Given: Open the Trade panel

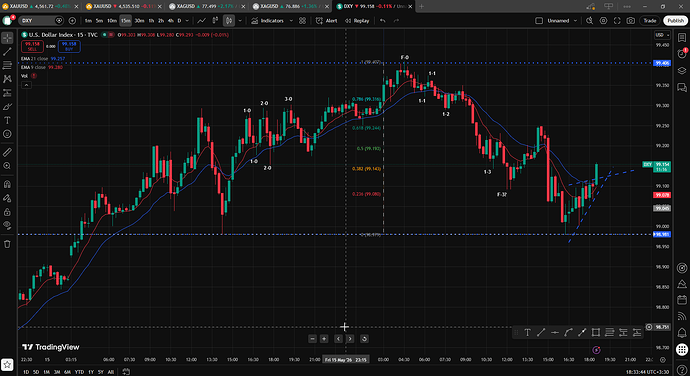Looking at the screenshot, I should pos(650,21).
